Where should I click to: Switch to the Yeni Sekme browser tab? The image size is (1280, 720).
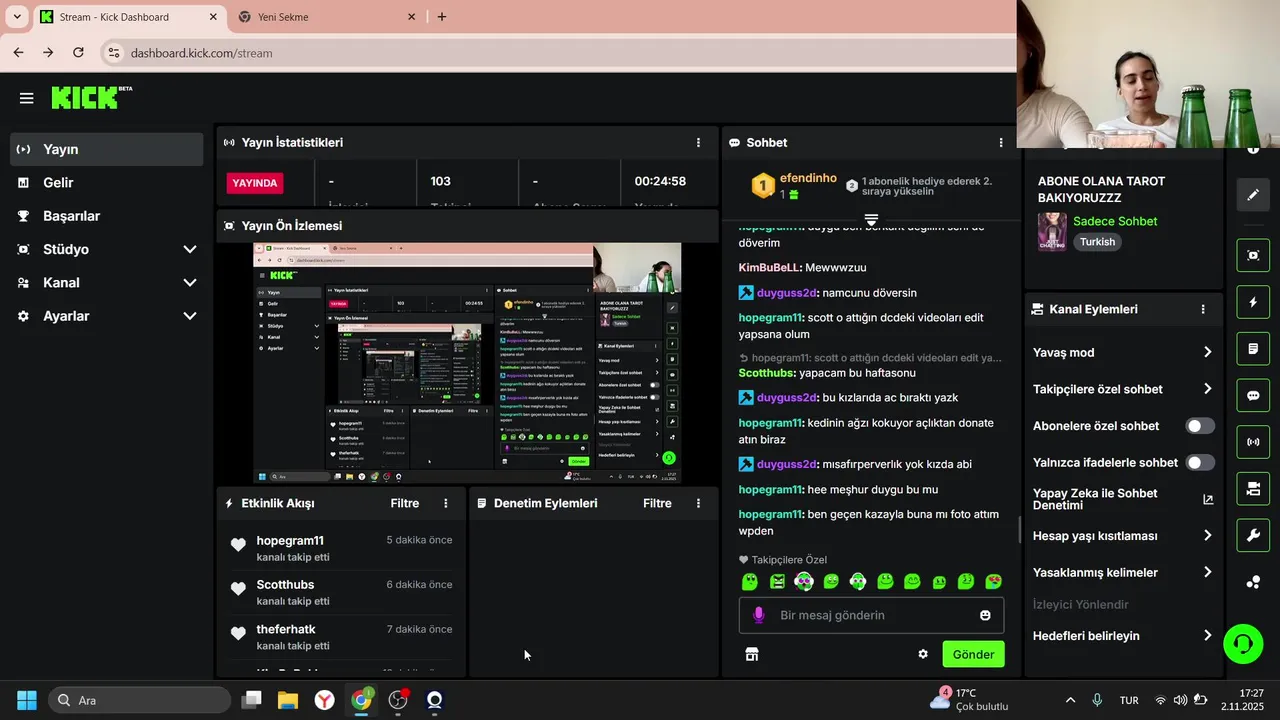(x=325, y=17)
